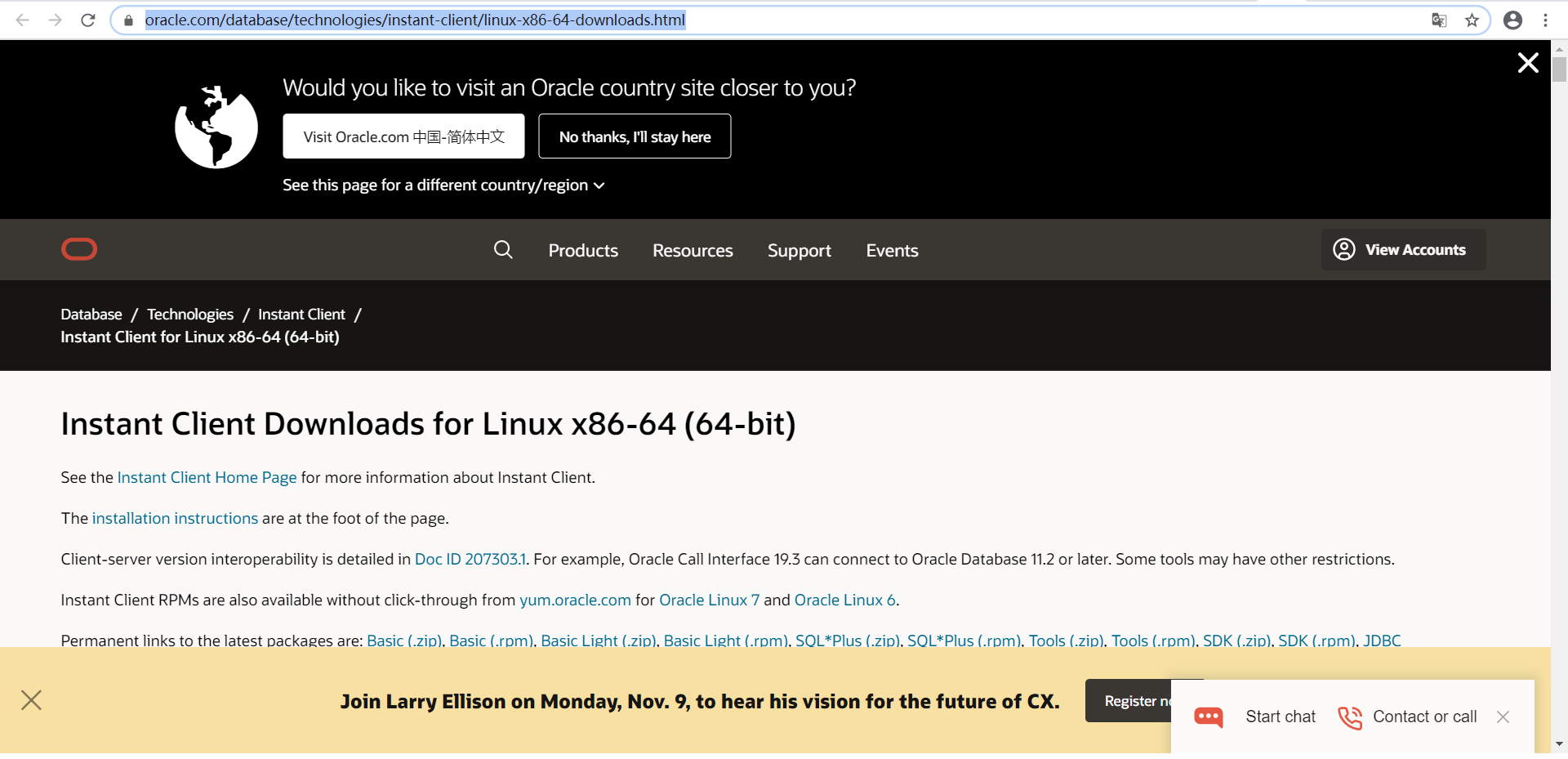Click the scrollbar down arrow
This screenshot has width=1568, height=759.
(x=1559, y=743)
